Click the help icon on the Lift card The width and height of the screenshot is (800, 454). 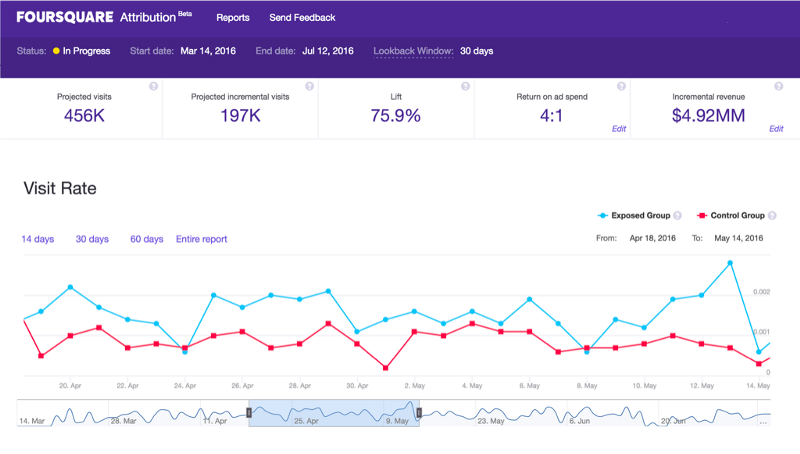point(465,86)
